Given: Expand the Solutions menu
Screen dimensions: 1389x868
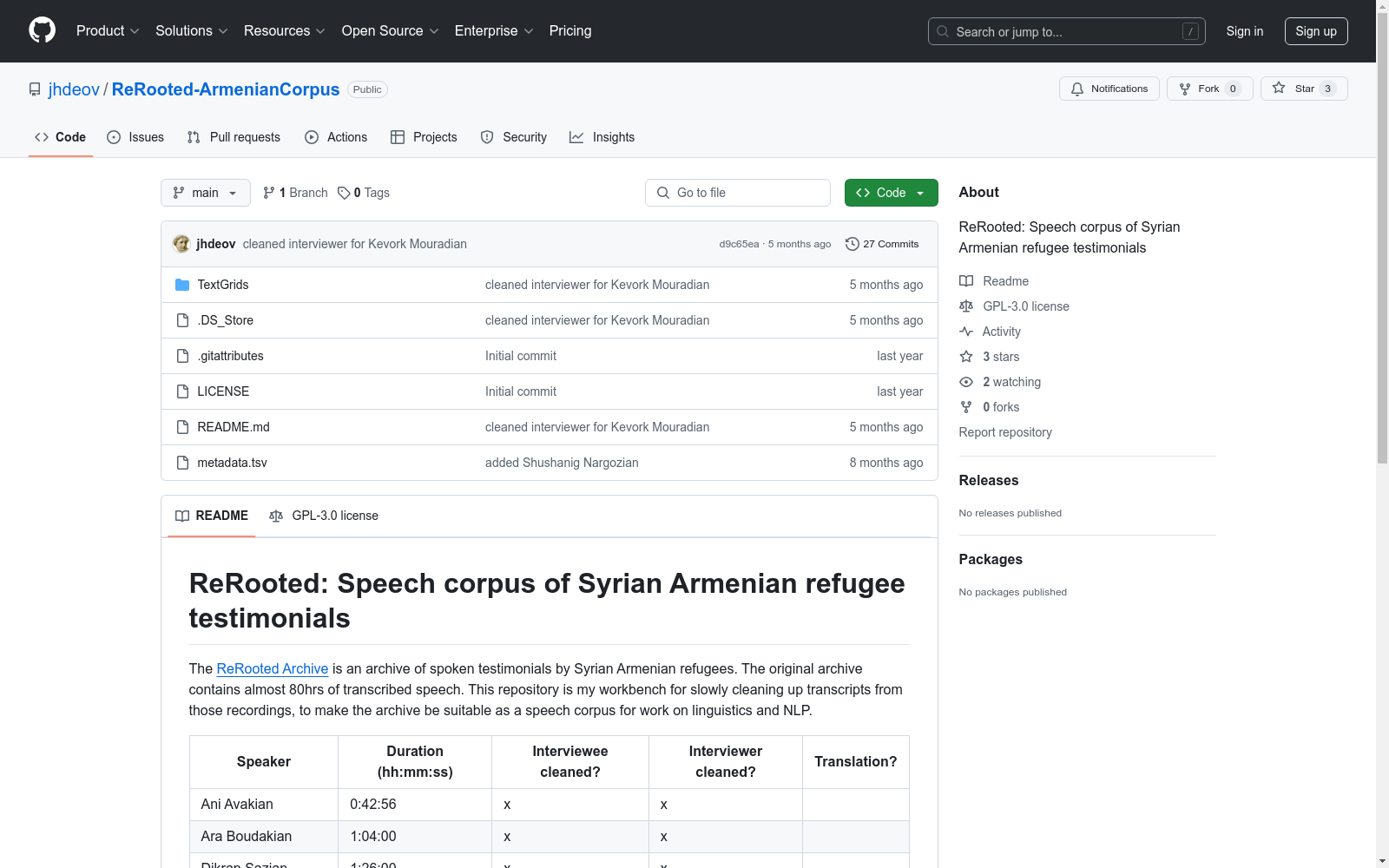Looking at the screenshot, I should pos(192,30).
